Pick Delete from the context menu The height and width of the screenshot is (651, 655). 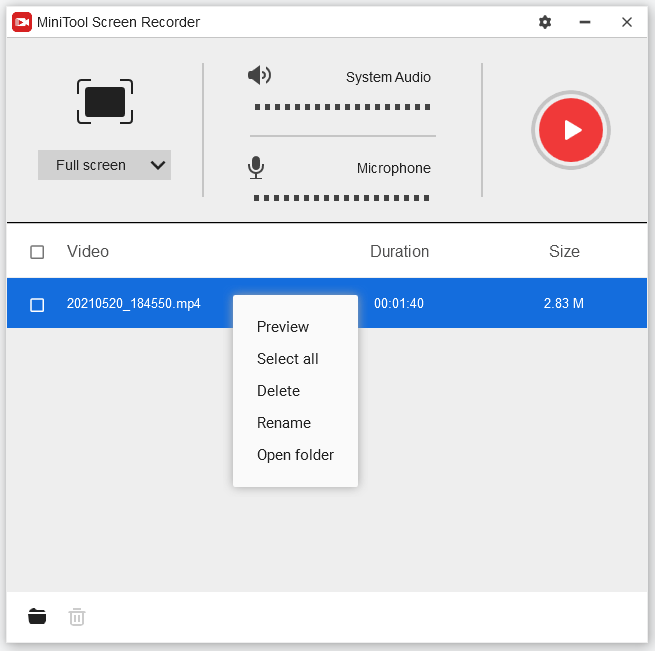point(279,391)
